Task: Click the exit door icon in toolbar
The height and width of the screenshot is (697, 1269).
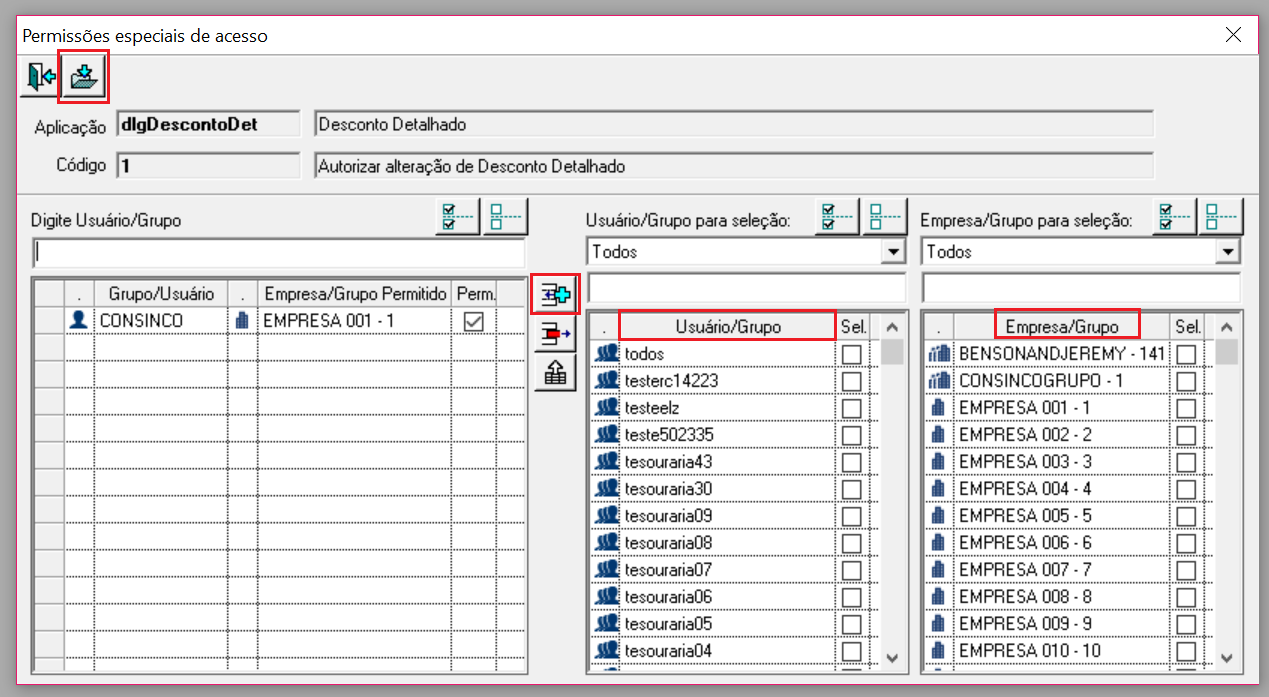Action: coord(40,77)
